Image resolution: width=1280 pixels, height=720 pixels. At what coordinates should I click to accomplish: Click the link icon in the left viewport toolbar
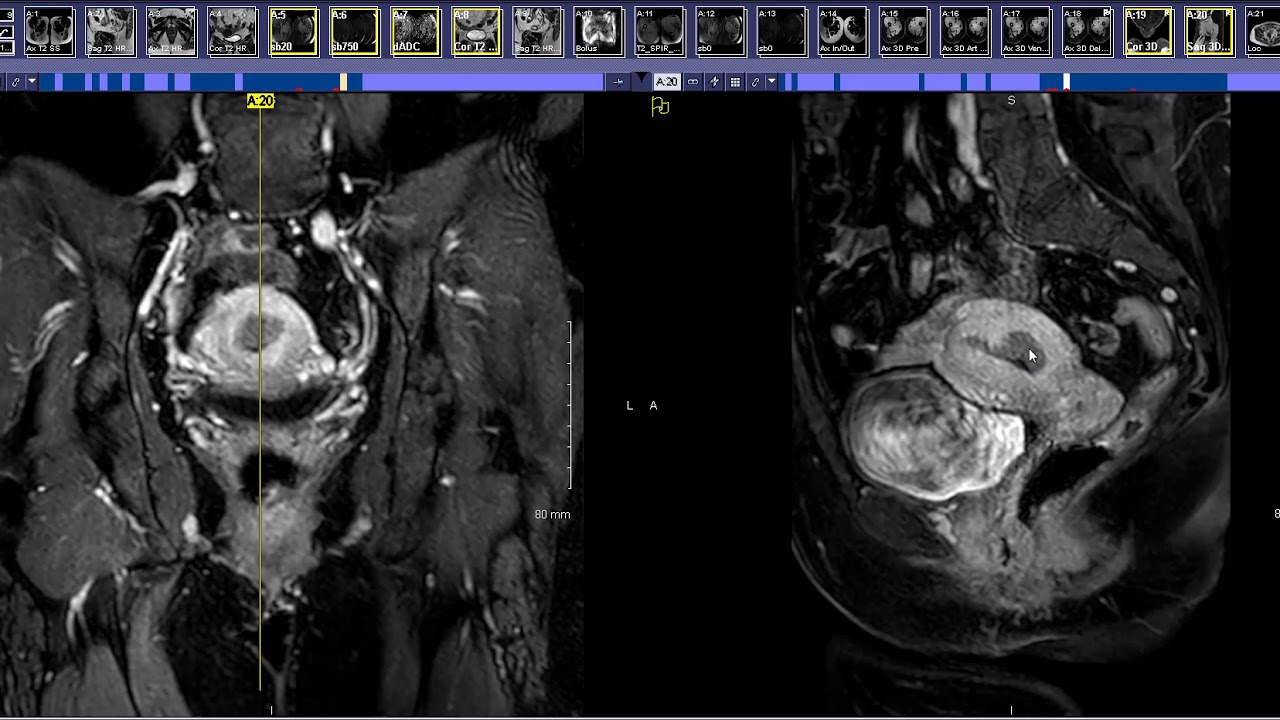click(16, 82)
